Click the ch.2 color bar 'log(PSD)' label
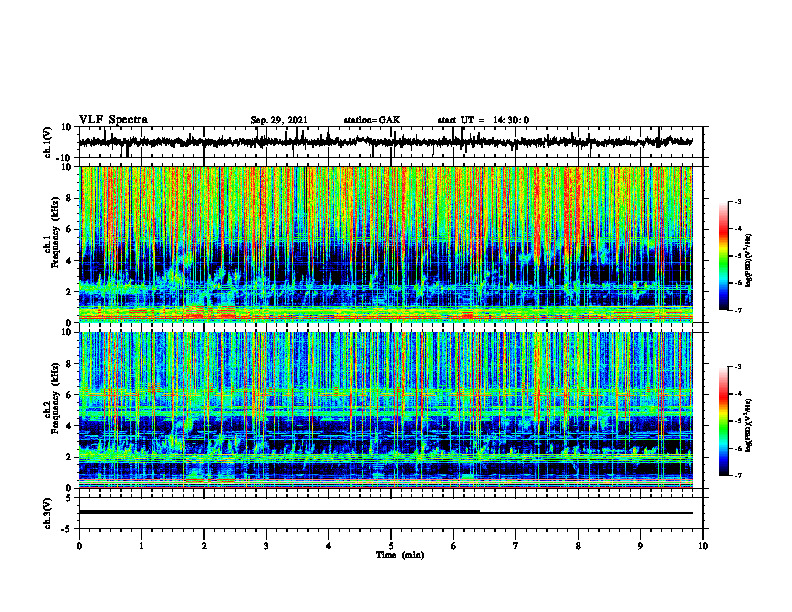Viewport: 792px width, 612px height. pyautogui.click(x=749, y=425)
